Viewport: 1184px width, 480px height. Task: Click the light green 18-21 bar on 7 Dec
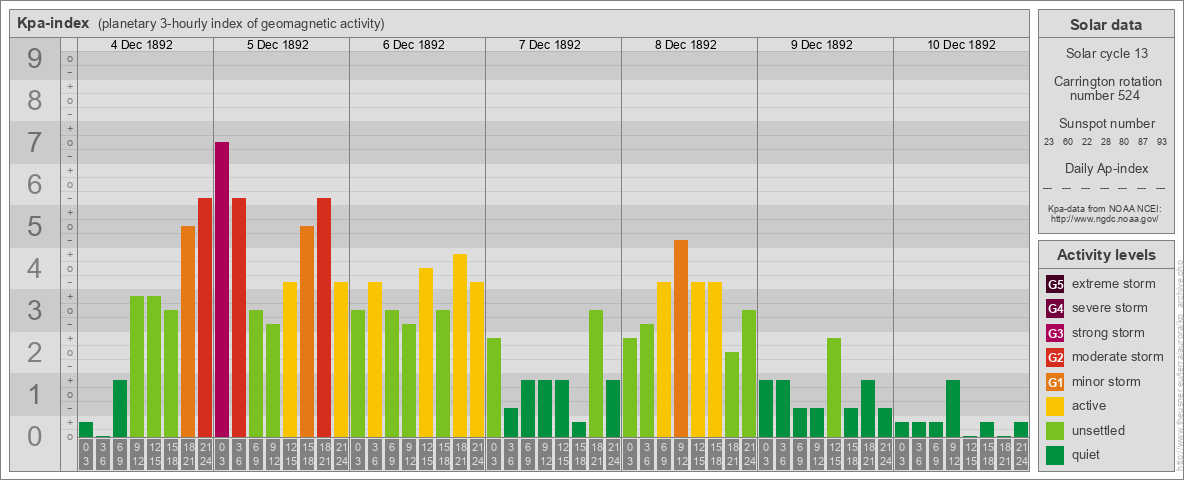[x=596, y=374]
